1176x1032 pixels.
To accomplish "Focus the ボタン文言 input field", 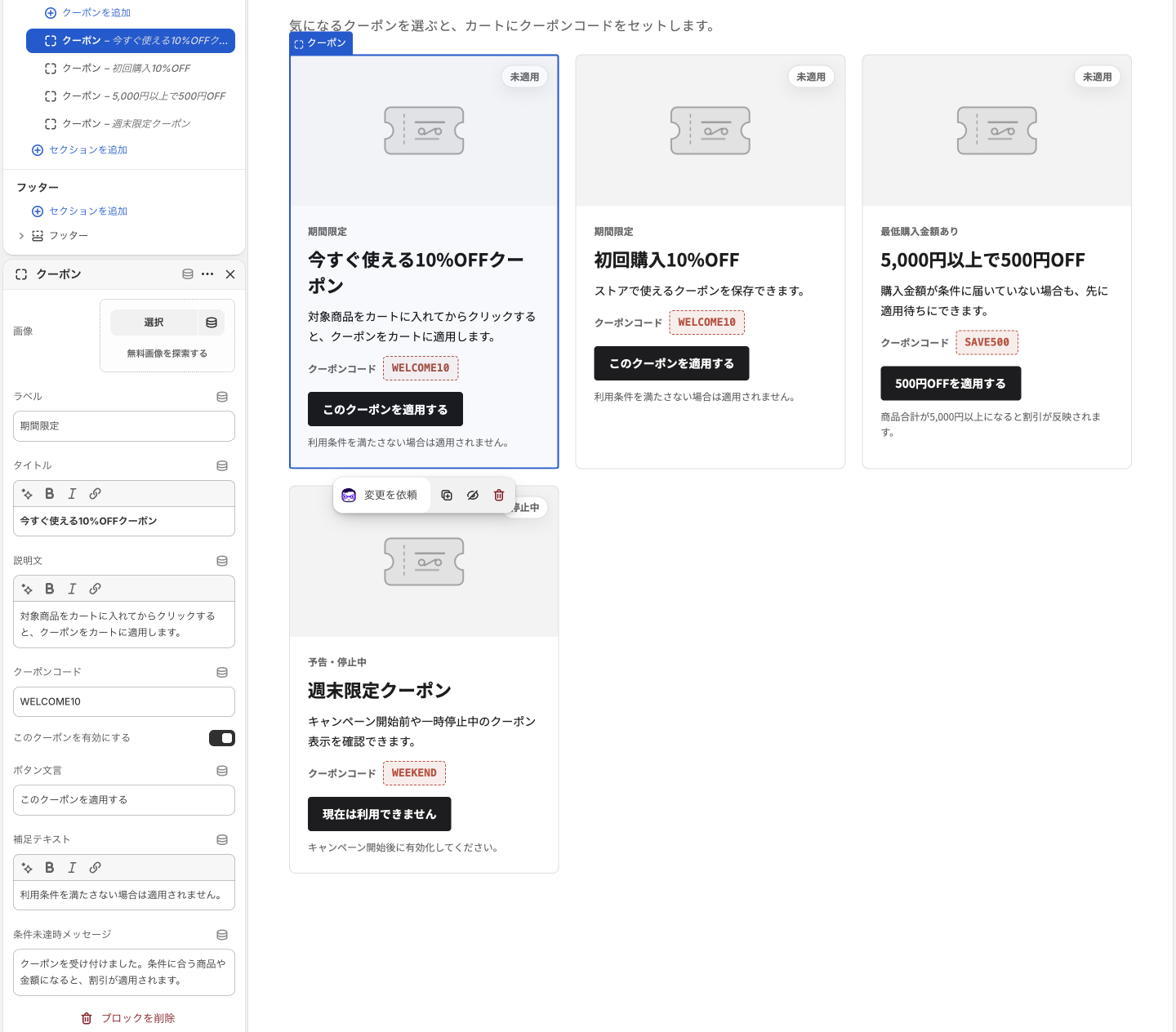I will (124, 800).
